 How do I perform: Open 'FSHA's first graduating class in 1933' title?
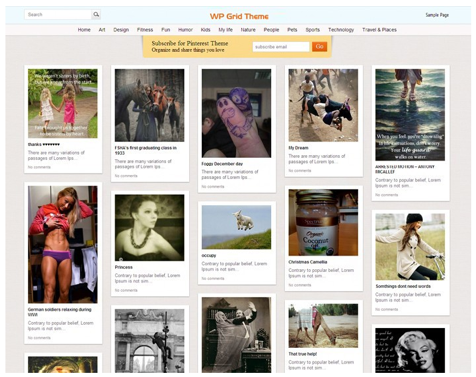146,150
